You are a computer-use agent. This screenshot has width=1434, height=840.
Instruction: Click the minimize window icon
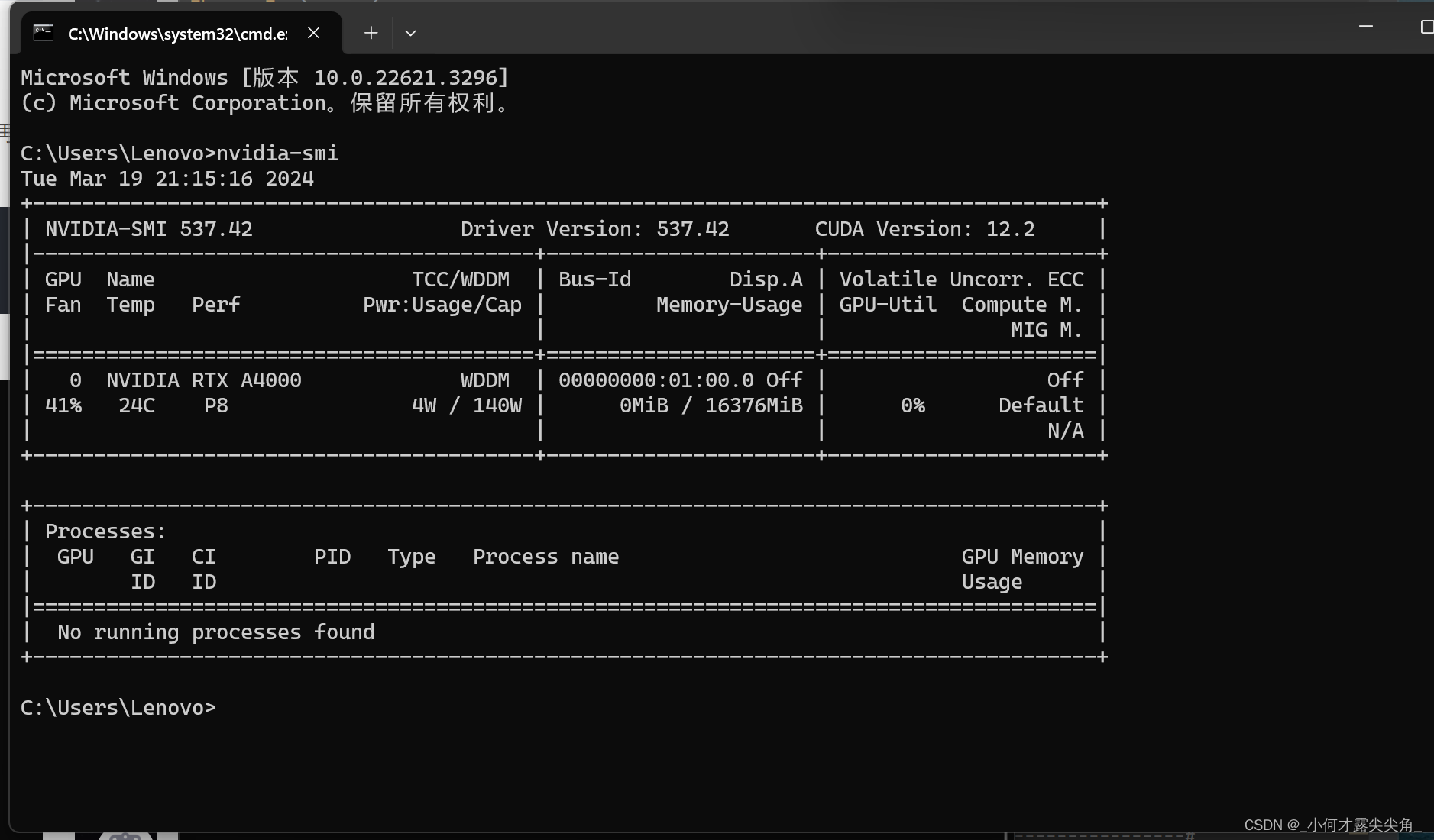(x=1367, y=26)
